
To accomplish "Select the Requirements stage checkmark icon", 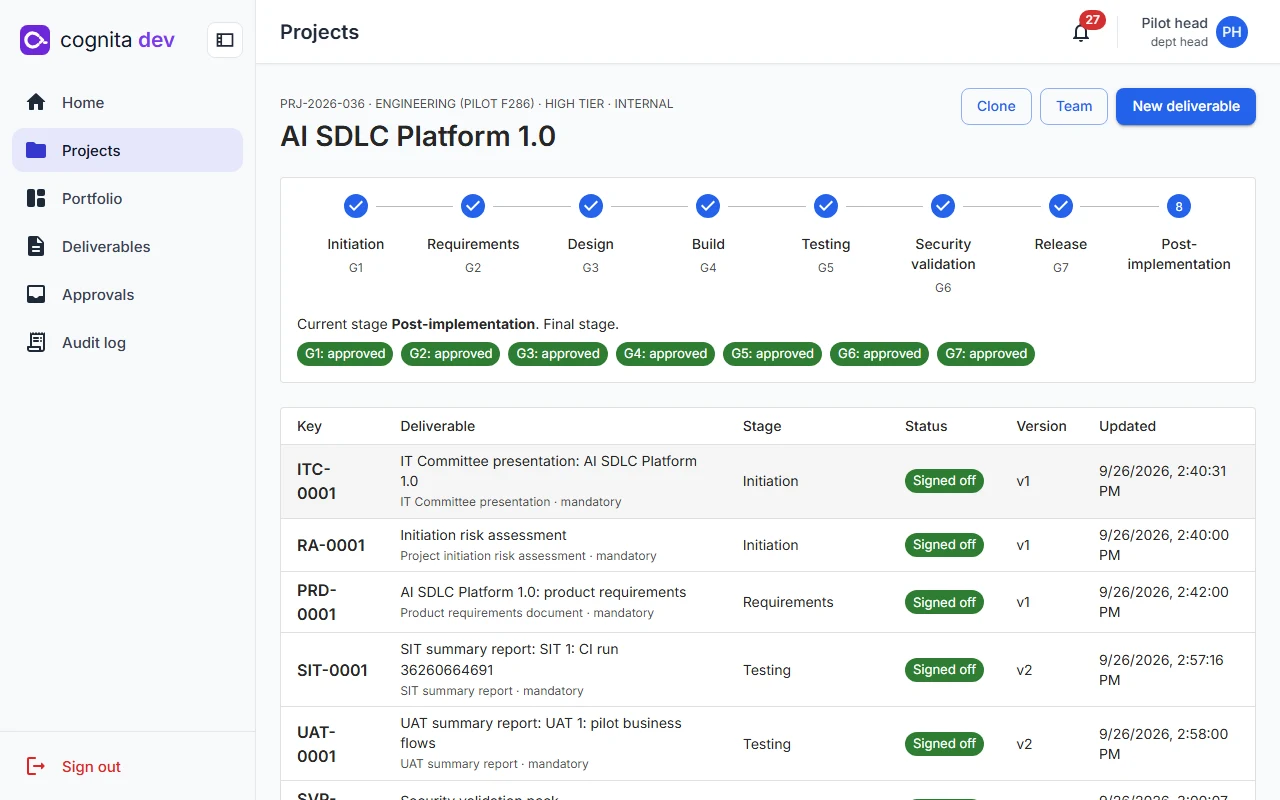I will coord(473,206).
